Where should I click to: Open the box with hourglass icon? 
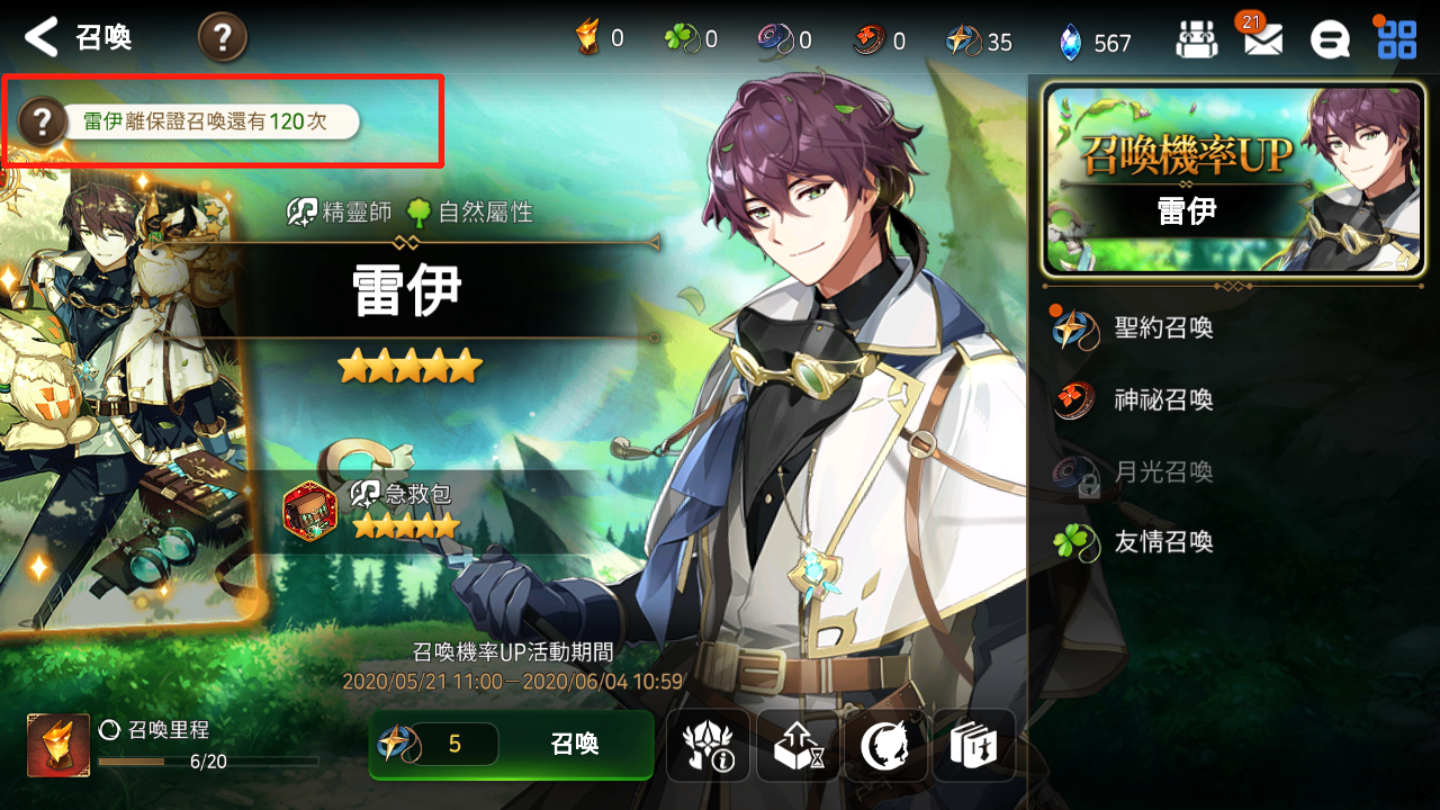[797, 746]
